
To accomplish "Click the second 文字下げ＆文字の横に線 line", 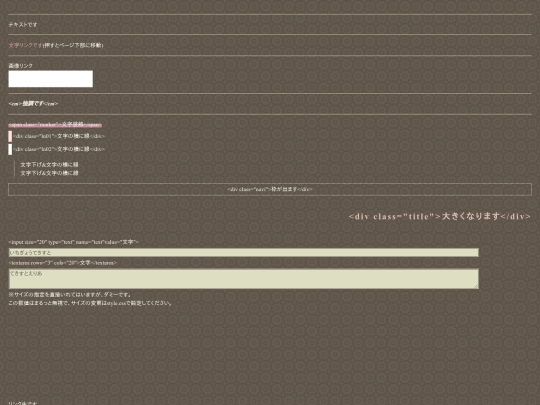I will tap(49, 173).
